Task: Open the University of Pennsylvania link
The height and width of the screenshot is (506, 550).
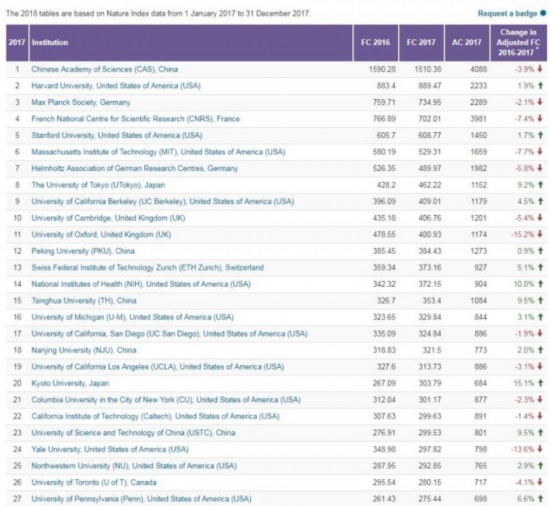Action: coord(141,499)
